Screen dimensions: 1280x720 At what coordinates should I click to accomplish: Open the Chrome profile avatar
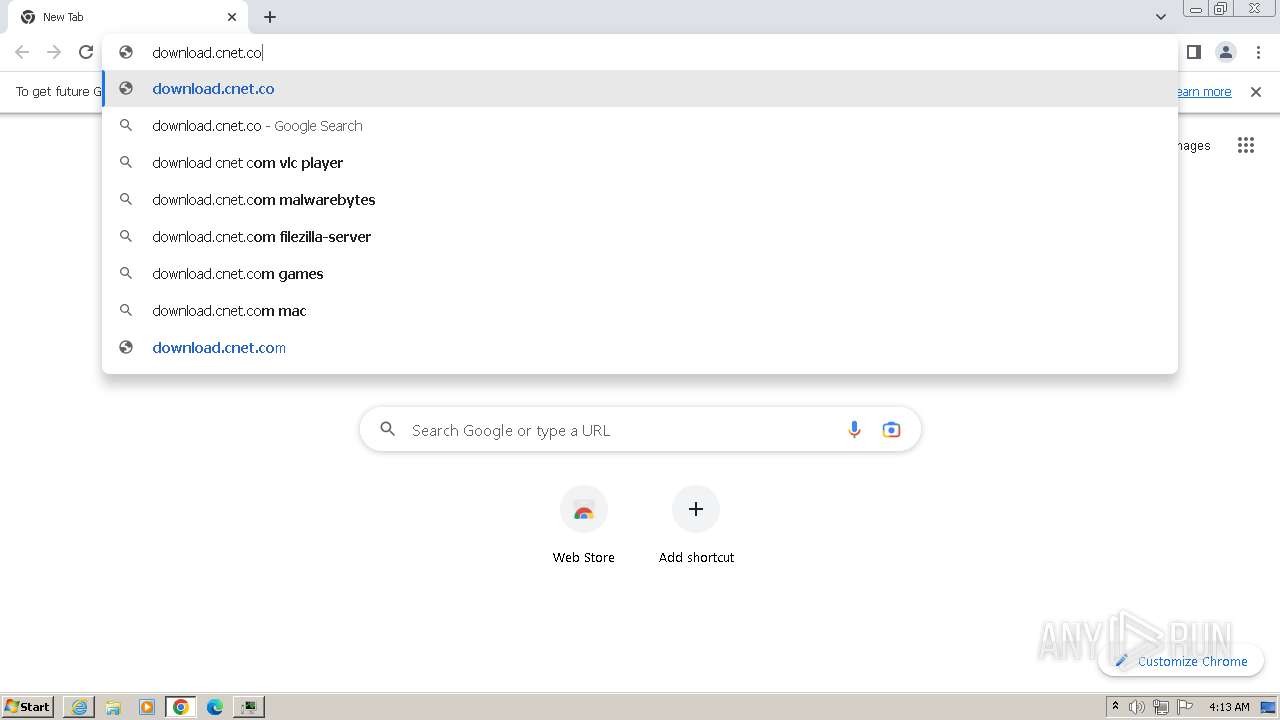pos(1226,52)
